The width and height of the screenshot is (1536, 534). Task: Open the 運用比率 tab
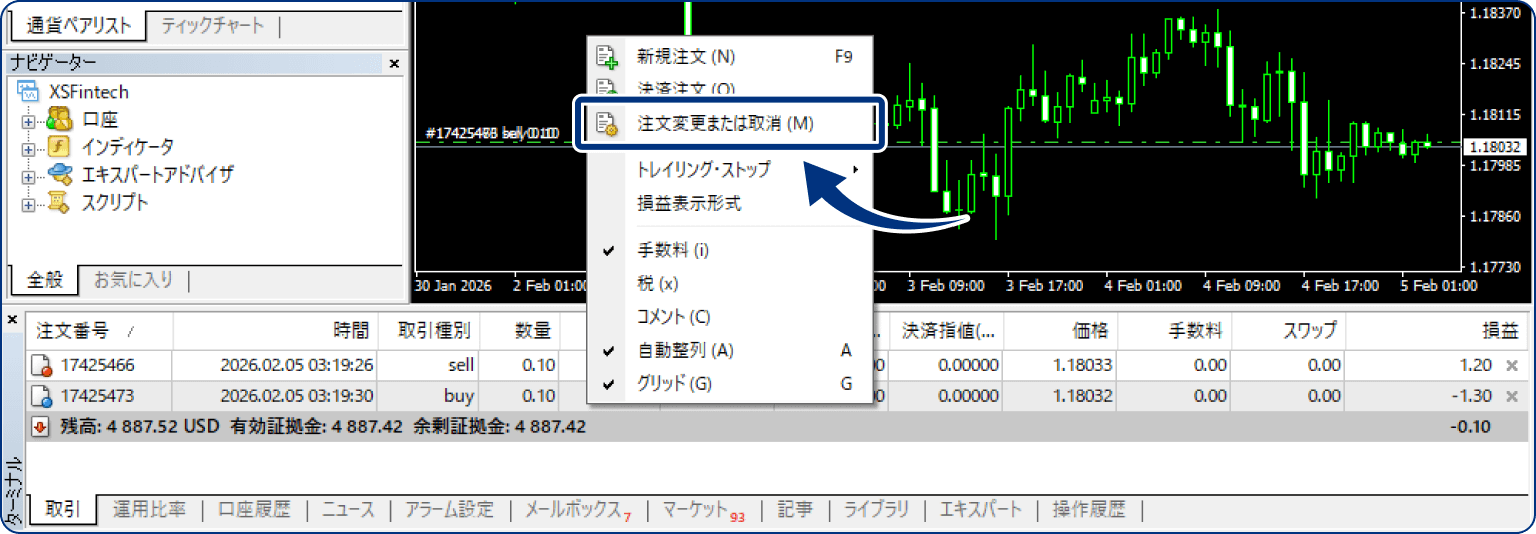coord(149,510)
